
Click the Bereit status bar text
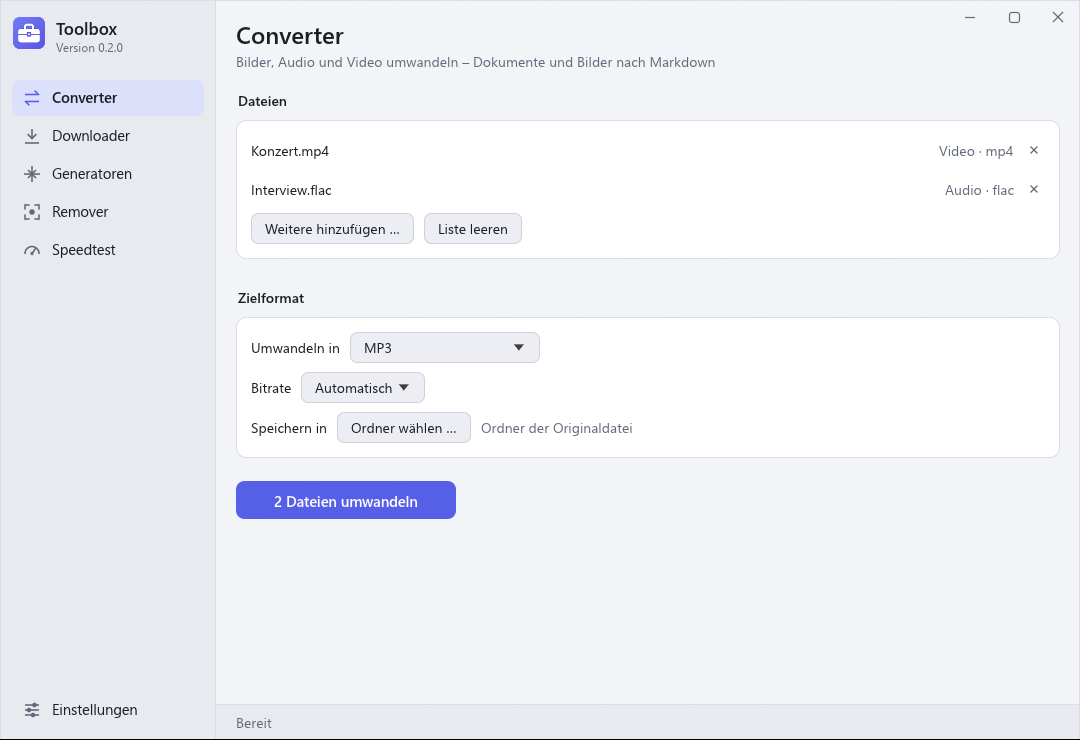(253, 723)
